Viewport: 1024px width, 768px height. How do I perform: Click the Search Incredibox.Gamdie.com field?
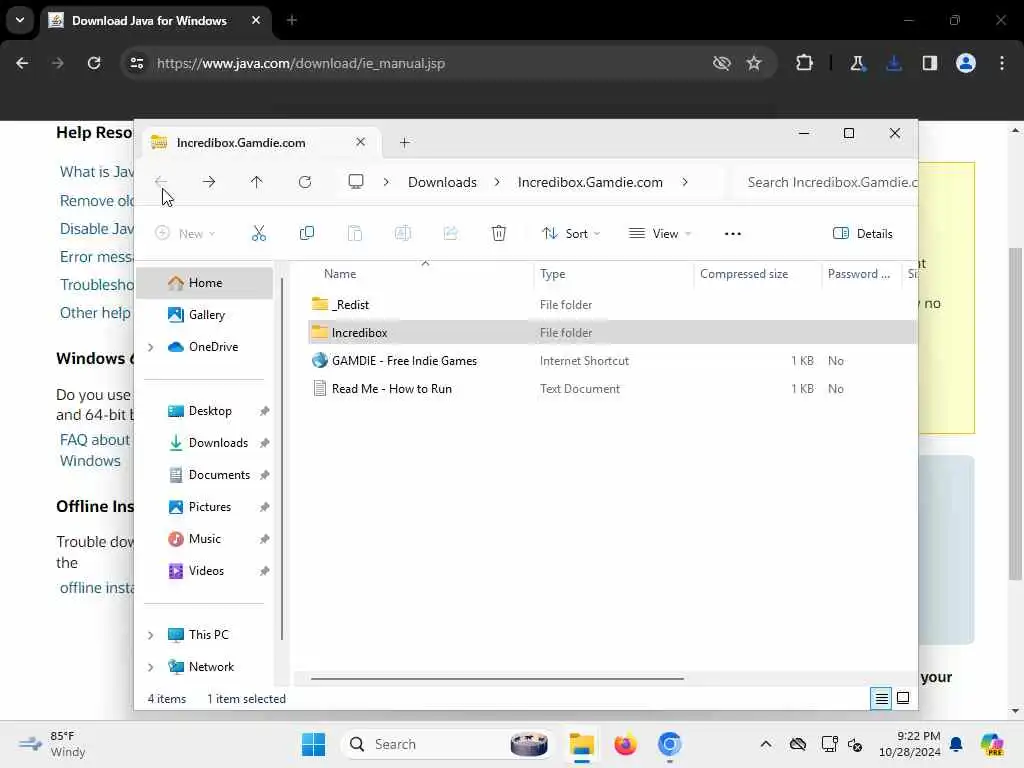pyautogui.click(x=824, y=182)
